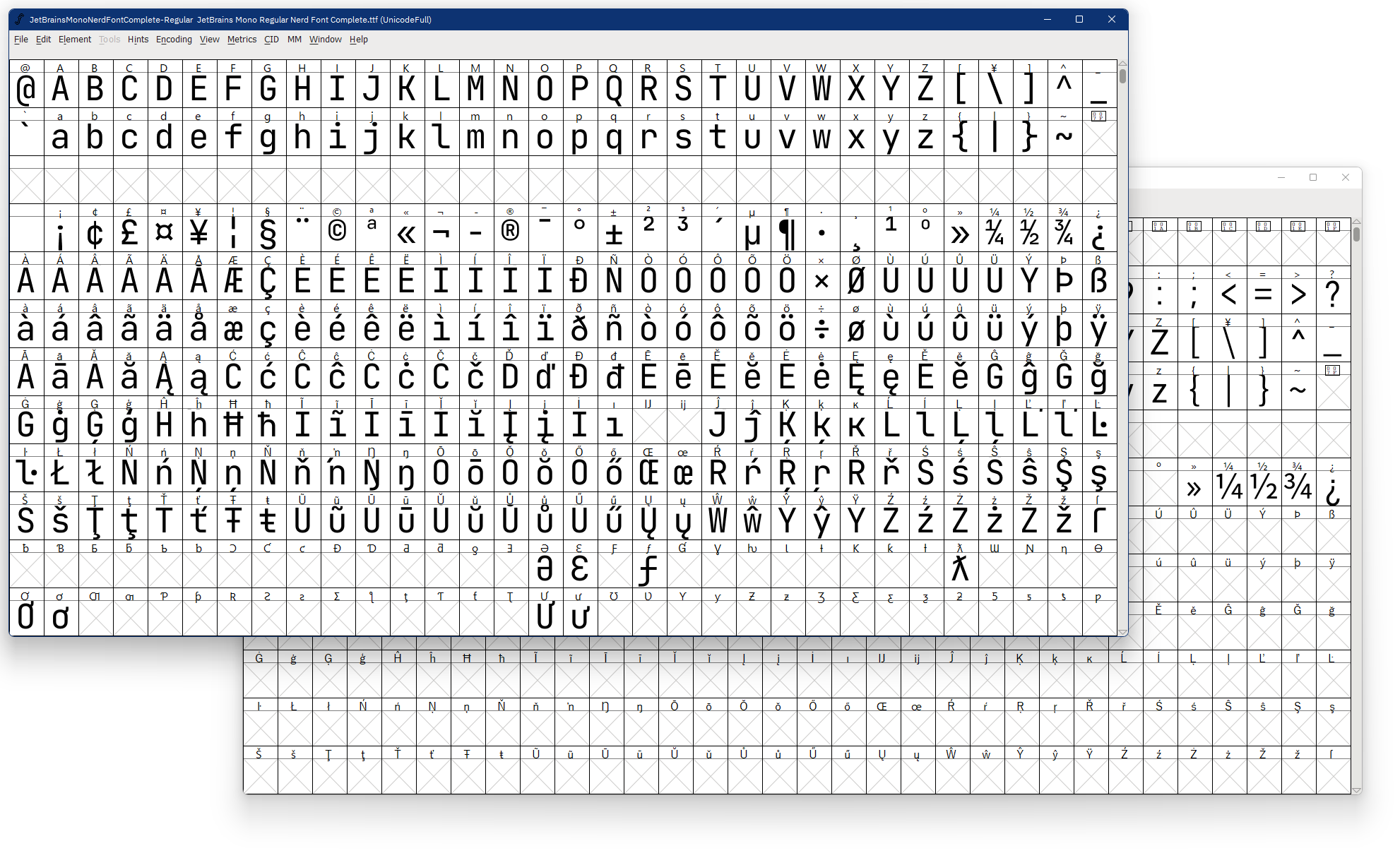The width and height of the screenshot is (1400, 853).
Task: Select the cent sign ¢ glyph
Action: 95,228
